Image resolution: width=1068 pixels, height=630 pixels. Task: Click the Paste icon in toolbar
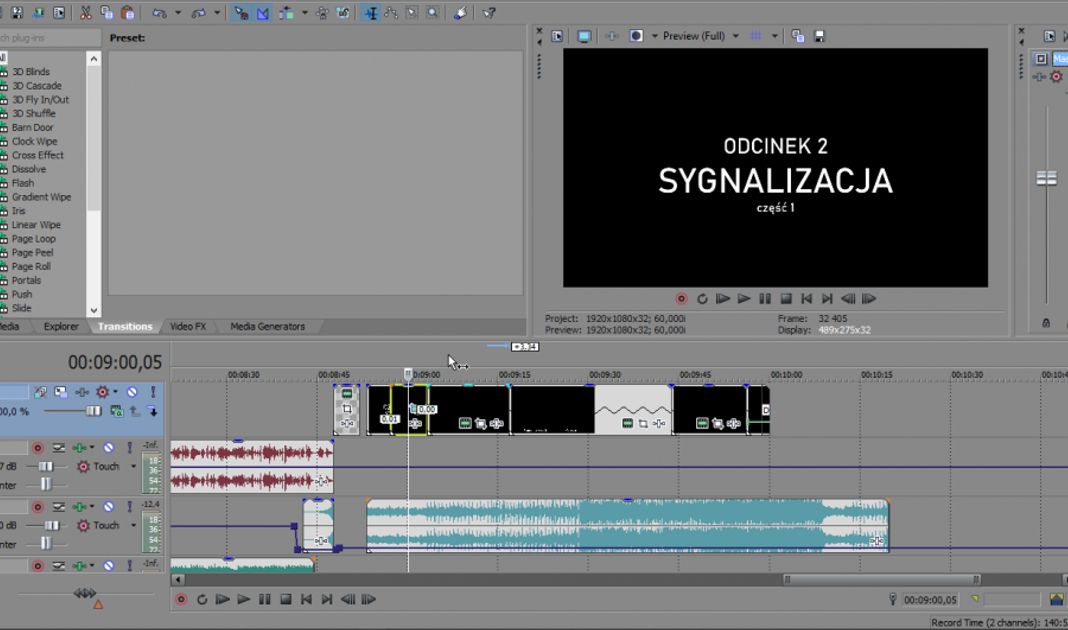(x=128, y=13)
